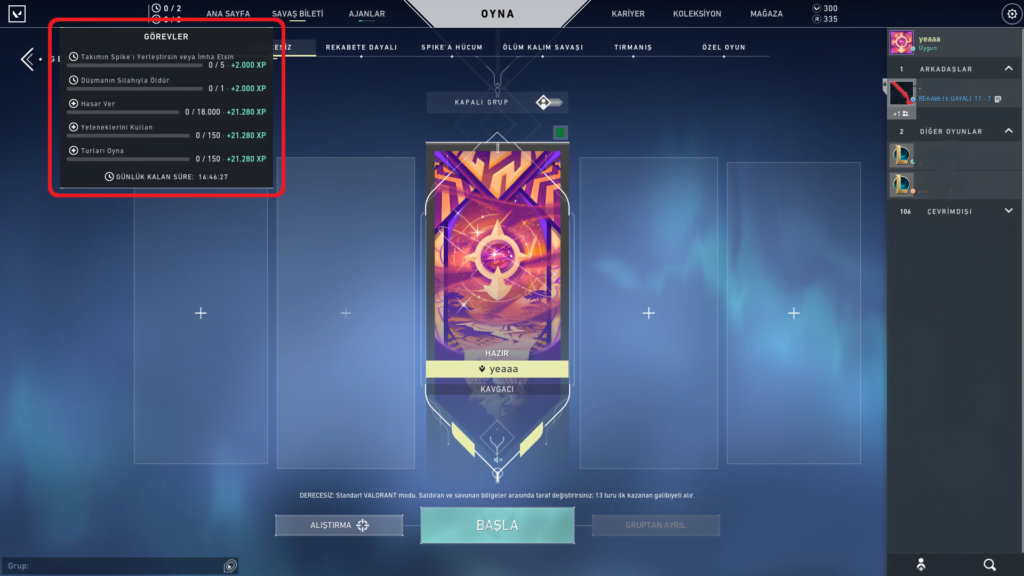Screen dimensions: 1024x576
Task: Go back using the left arrow icon
Action: click(27, 59)
